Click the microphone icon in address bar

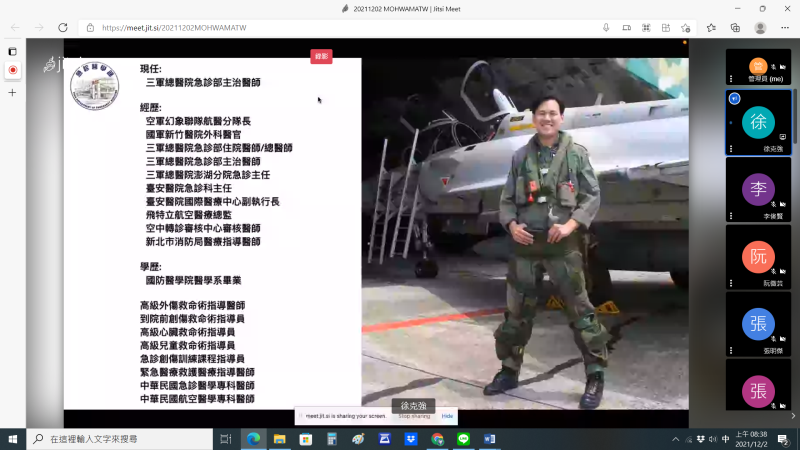[606, 27]
